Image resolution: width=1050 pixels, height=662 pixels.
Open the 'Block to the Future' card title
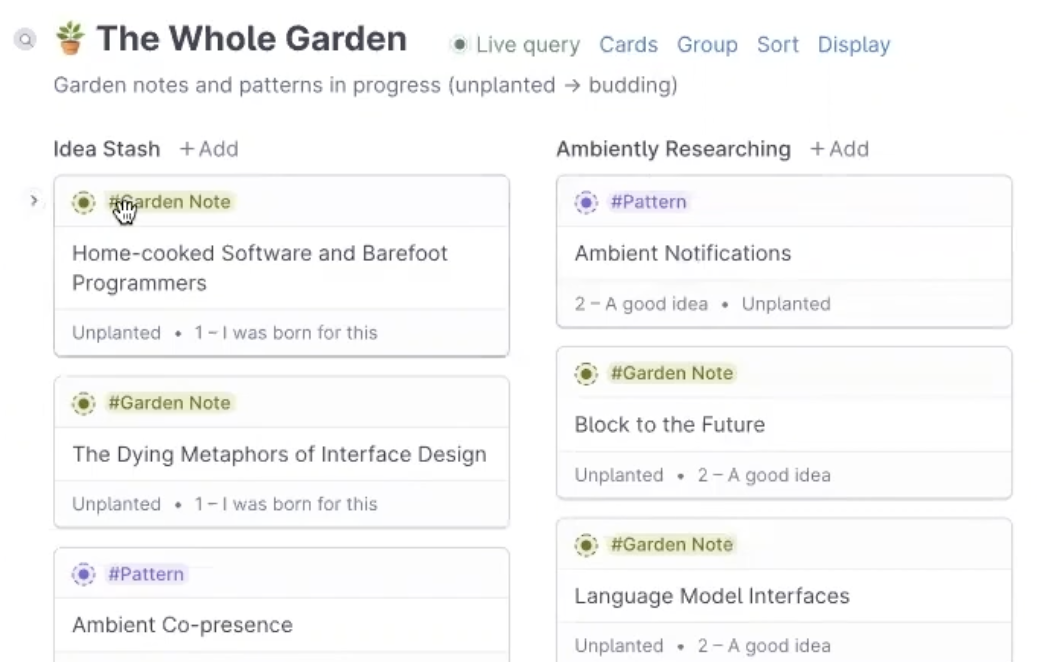(670, 425)
